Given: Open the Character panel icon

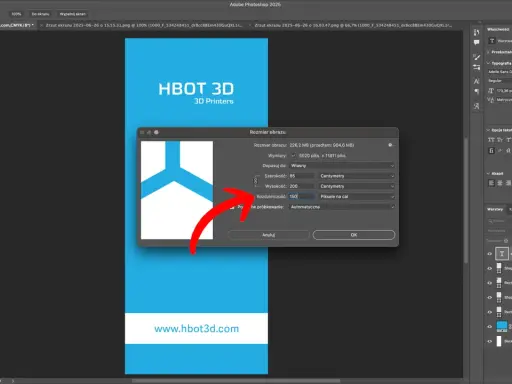Looking at the screenshot, I should pos(476,81).
